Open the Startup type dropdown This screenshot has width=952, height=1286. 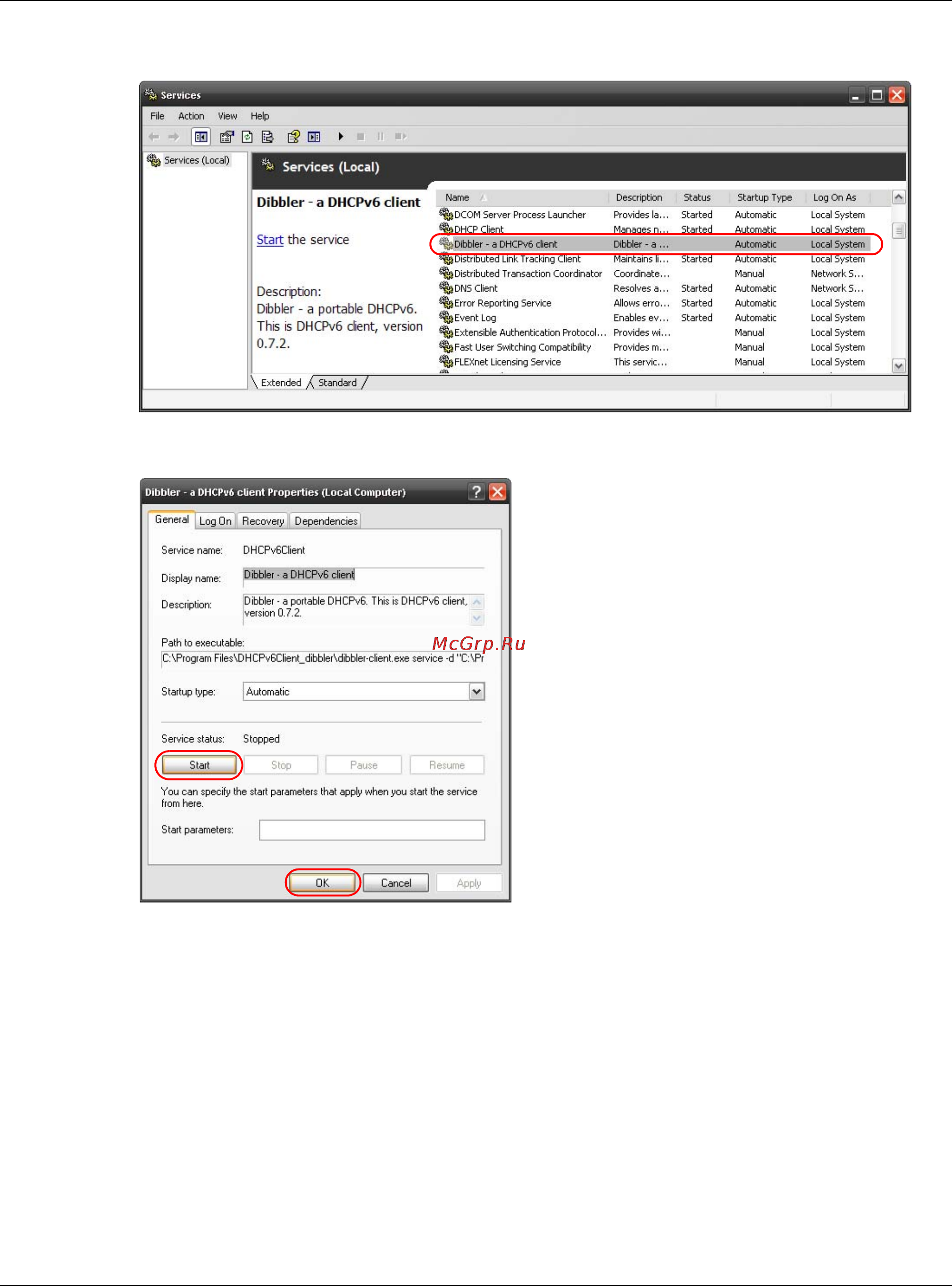[x=476, y=692]
